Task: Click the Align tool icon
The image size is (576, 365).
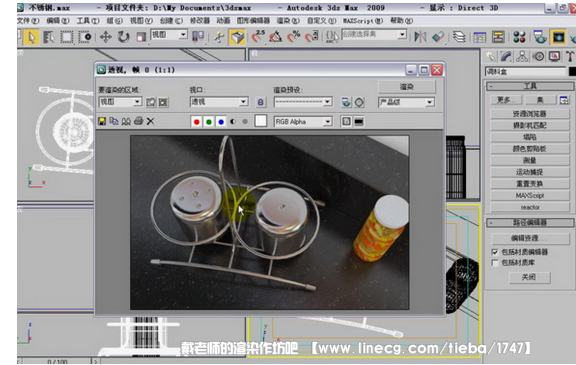Action: pos(438,37)
